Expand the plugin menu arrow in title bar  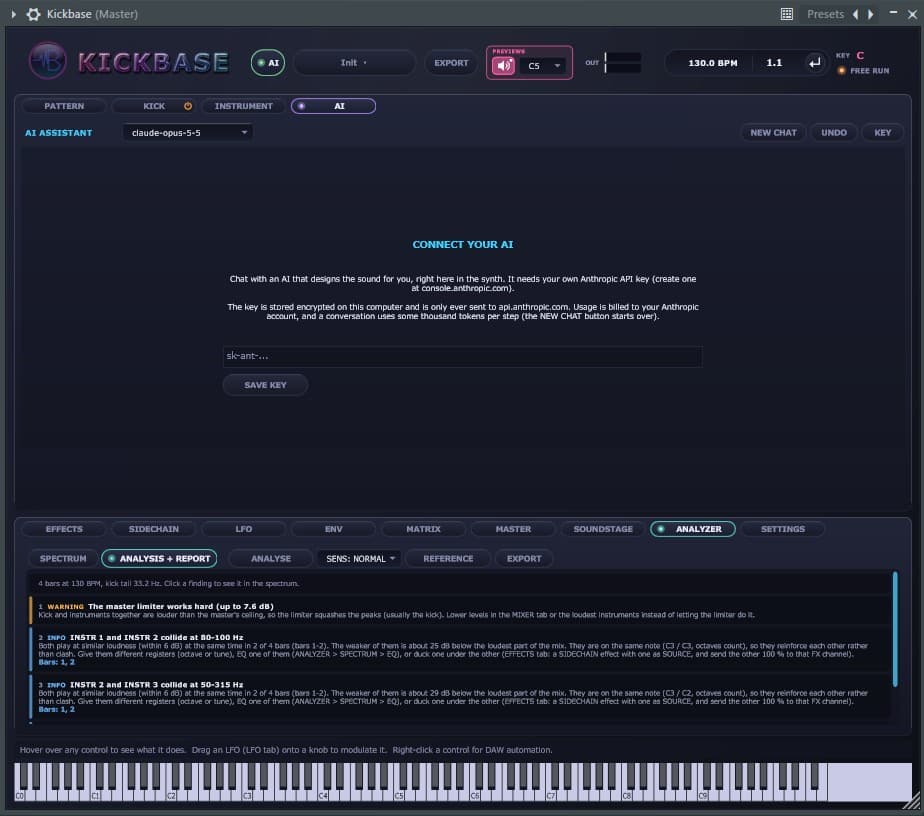13,14
